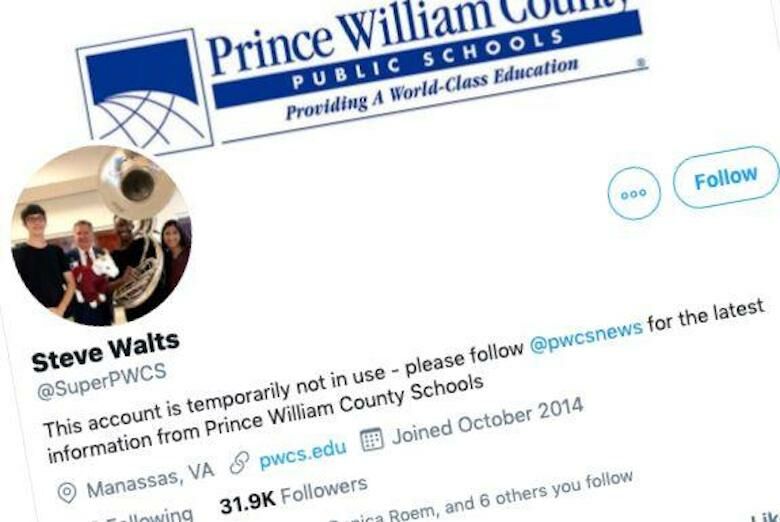
Task: Click the 'Providing A World-Class Education' tagline
Action: pyautogui.click(x=432, y=89)
